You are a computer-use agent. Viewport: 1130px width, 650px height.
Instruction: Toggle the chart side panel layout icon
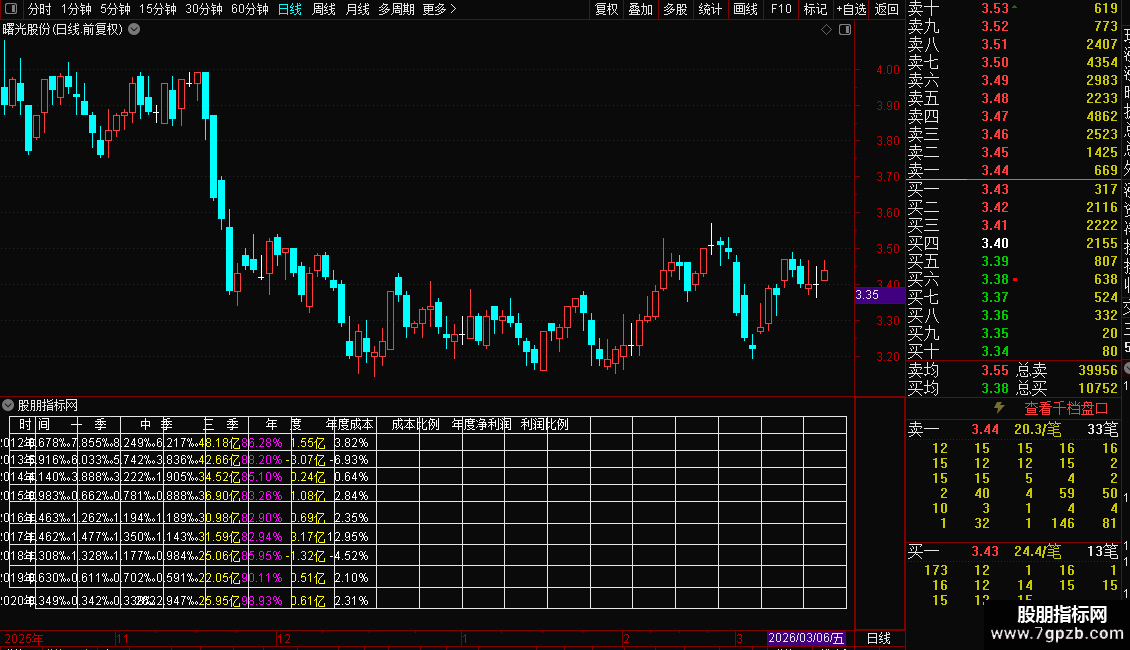coord(845,30)
